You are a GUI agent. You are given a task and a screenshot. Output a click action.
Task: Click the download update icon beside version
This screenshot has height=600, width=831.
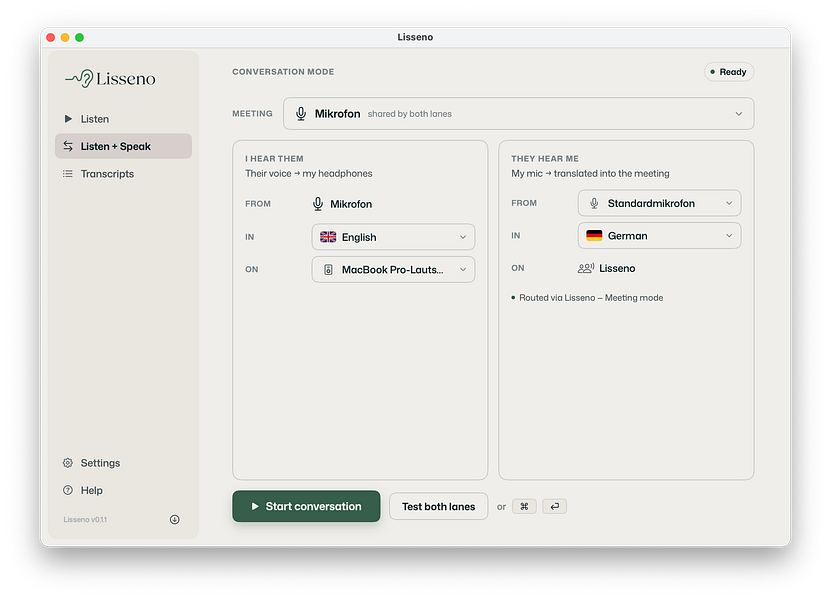174,519
